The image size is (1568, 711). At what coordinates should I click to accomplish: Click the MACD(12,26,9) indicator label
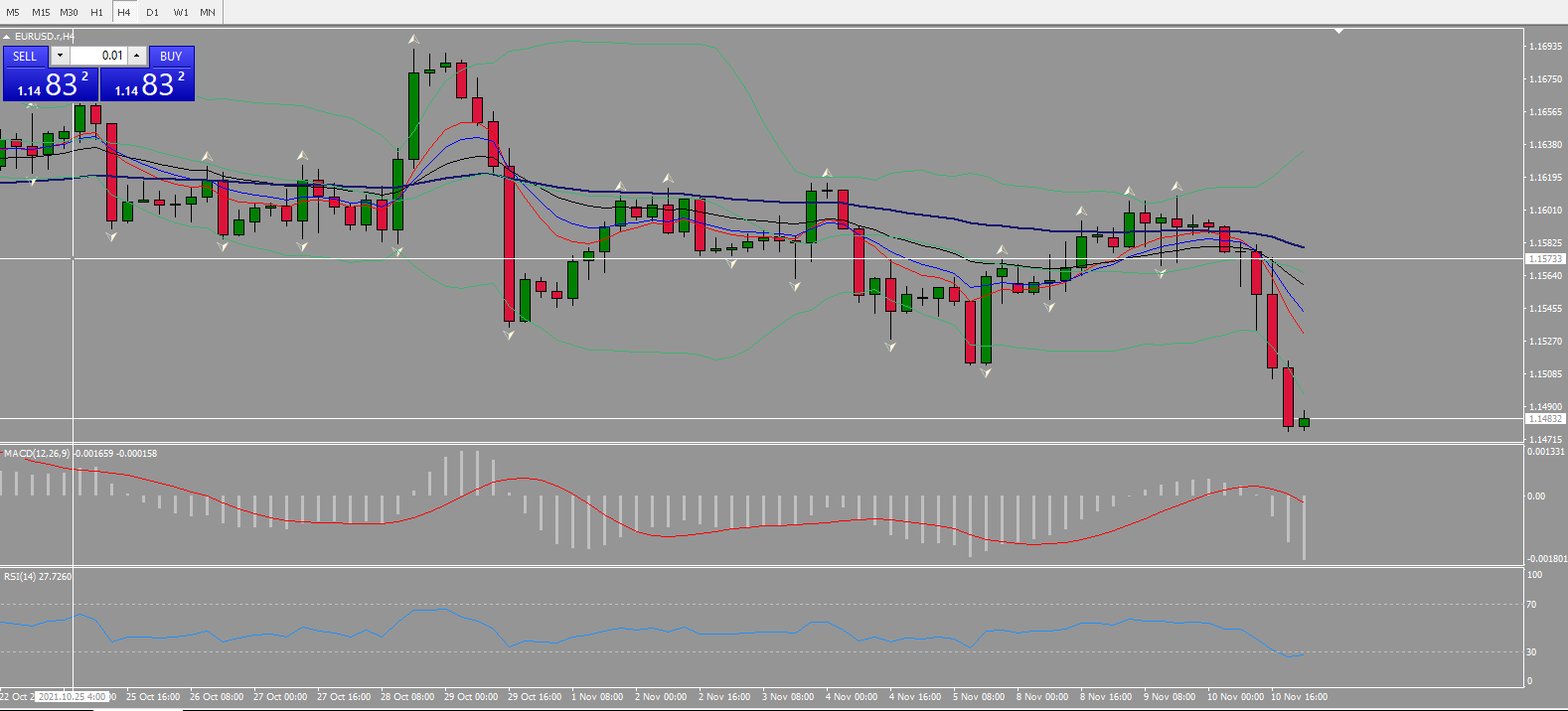(37, 454)
